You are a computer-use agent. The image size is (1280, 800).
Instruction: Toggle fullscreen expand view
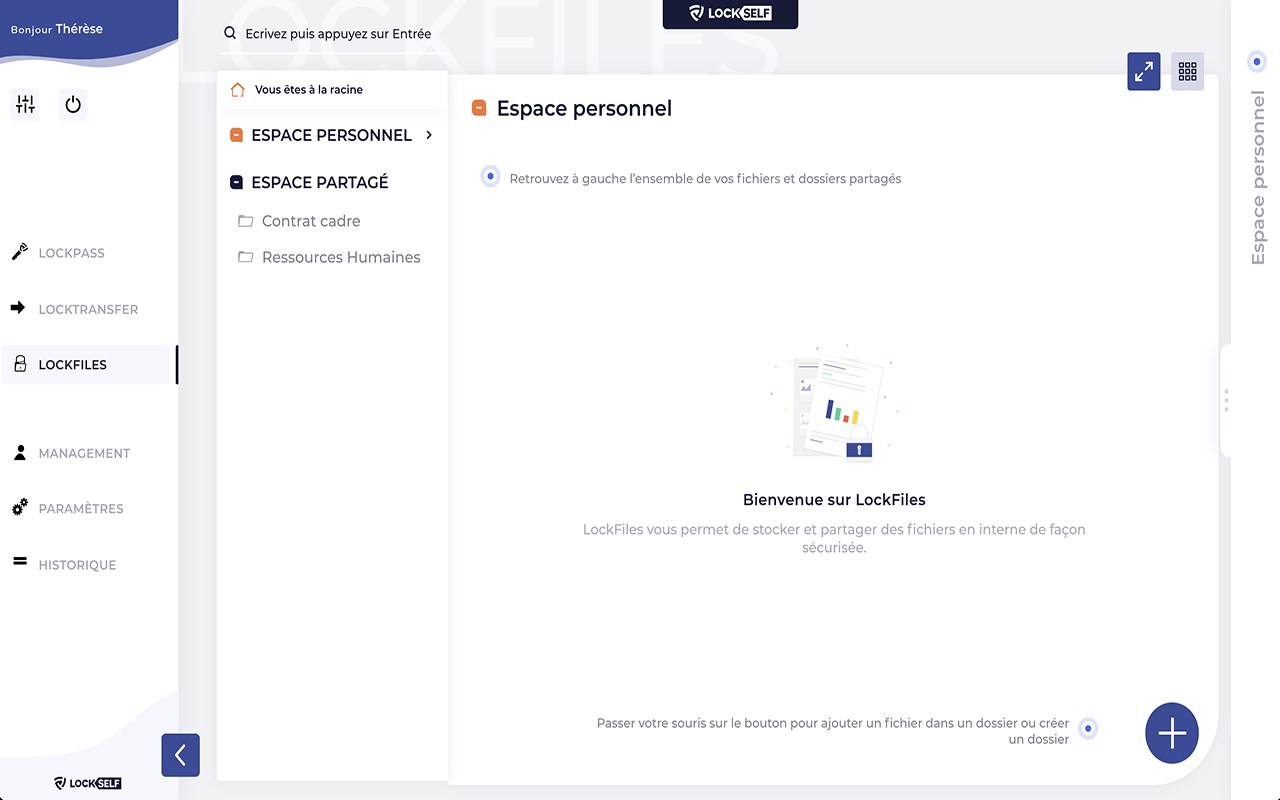pos(1144,71)
